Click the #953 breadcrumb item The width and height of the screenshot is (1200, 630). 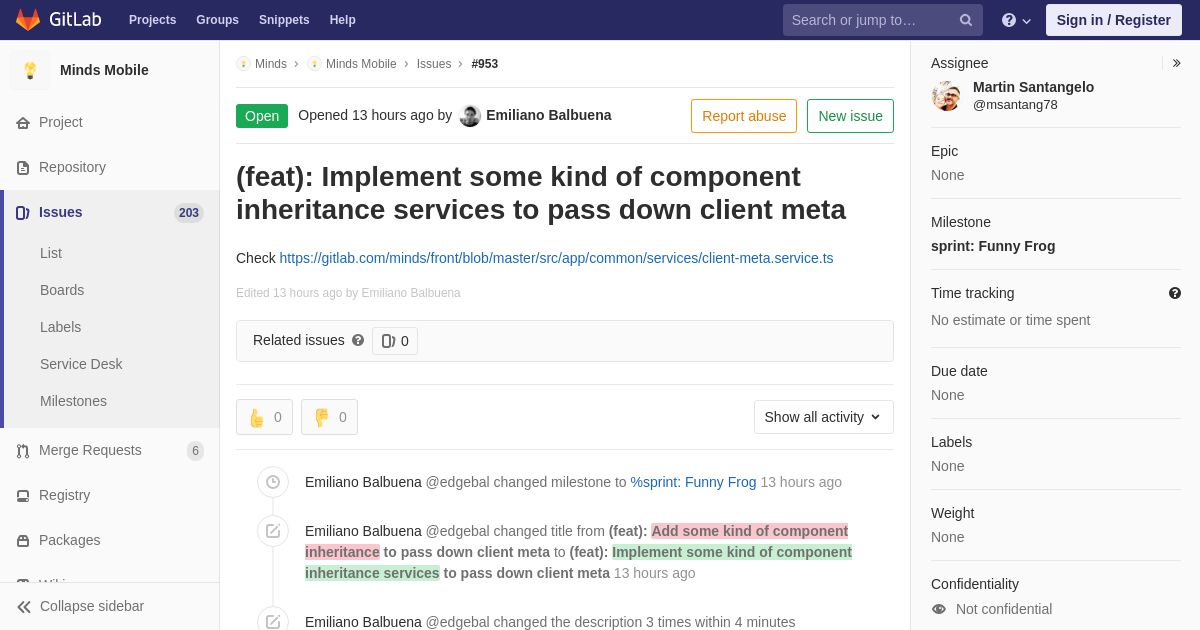[485, 64]
